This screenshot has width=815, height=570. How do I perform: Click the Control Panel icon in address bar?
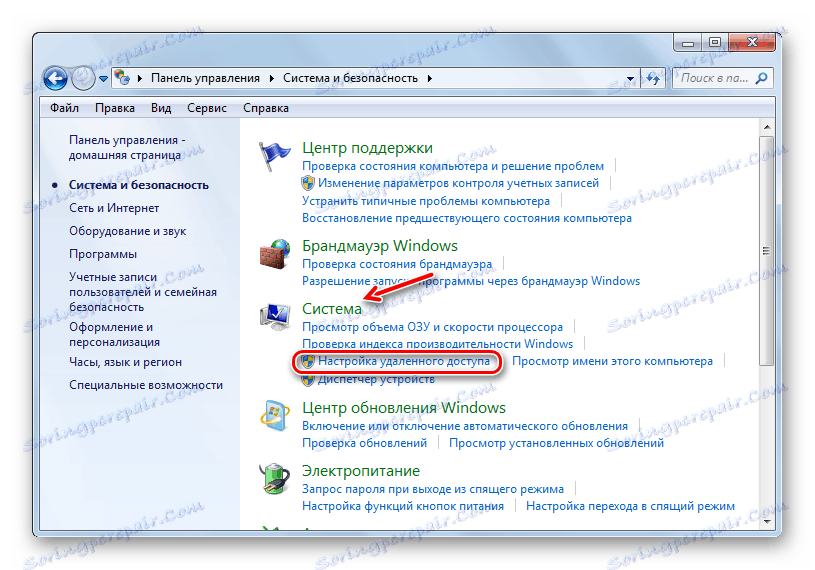122,78
